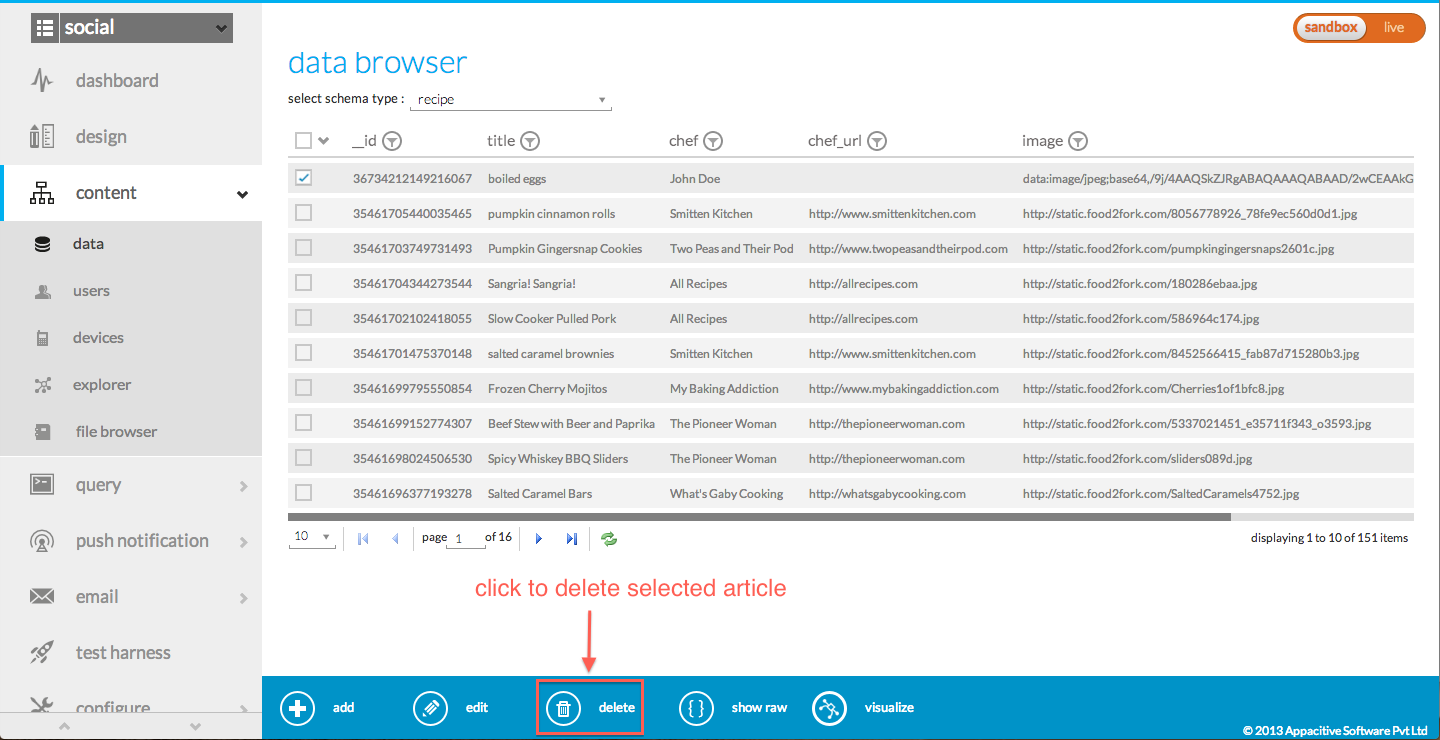Click the configure wrench icon
The height and width of the screenshot is (740, 1440).
tap(42, 706)
